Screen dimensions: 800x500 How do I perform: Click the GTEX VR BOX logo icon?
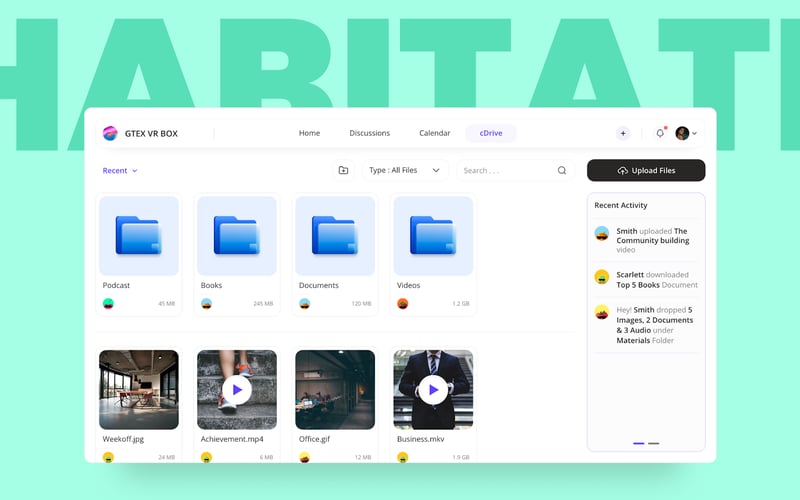click(x=110, y=133)
